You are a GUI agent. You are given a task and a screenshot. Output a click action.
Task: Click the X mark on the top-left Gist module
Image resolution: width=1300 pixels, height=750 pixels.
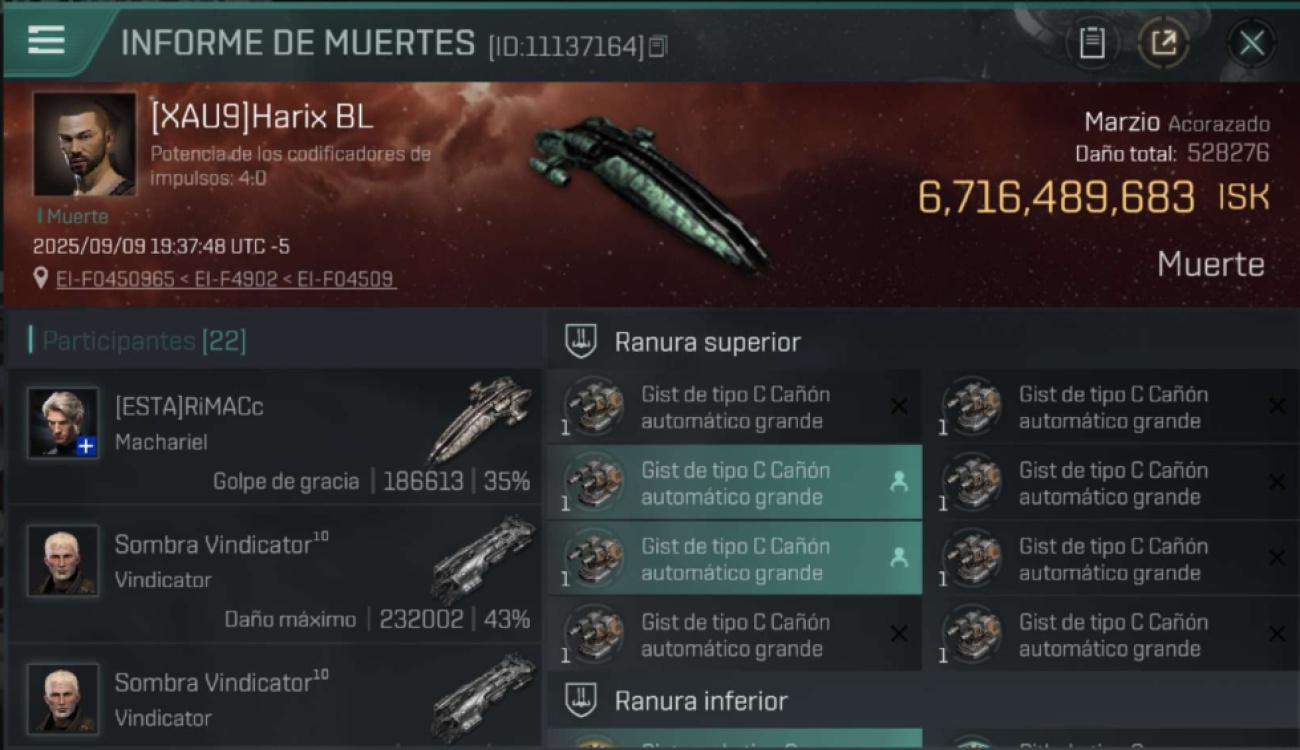coord(898,406)
